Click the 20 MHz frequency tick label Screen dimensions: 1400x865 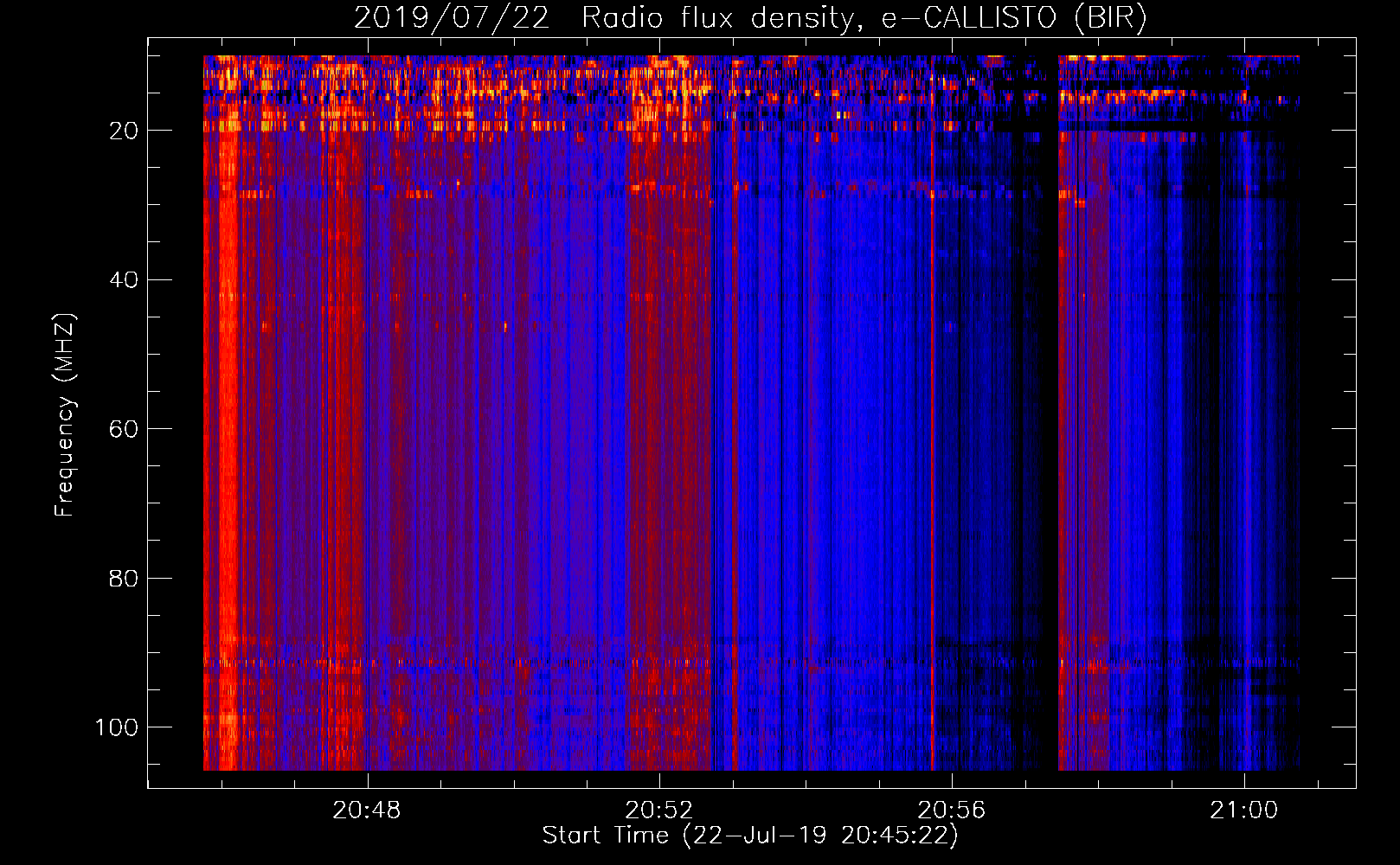click(x=124, y=131)
